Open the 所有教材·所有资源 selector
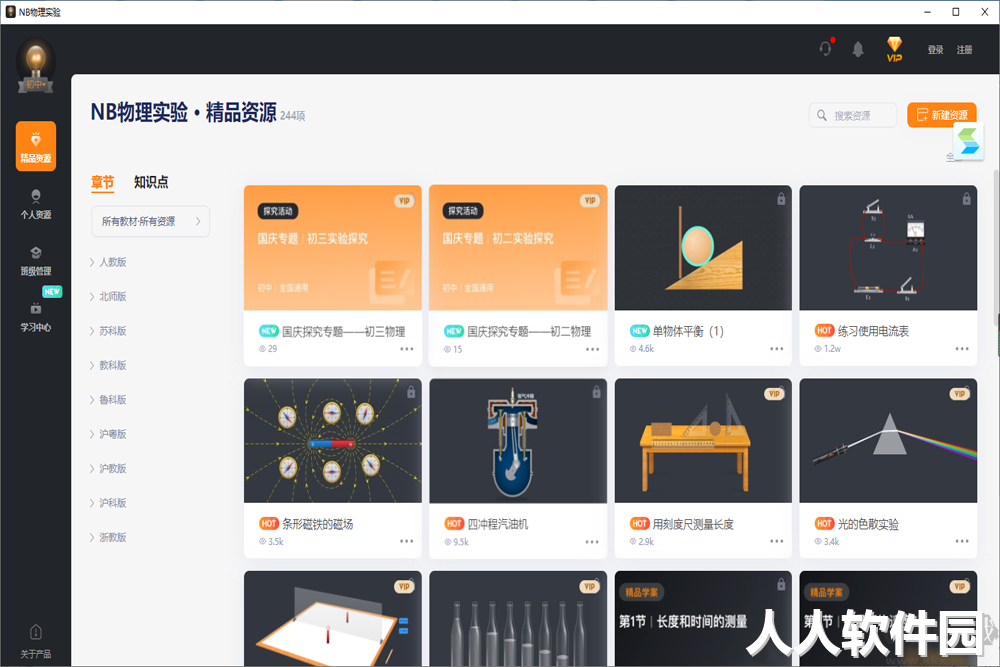This screenshot has width=1000, height=667. point(151,221)
